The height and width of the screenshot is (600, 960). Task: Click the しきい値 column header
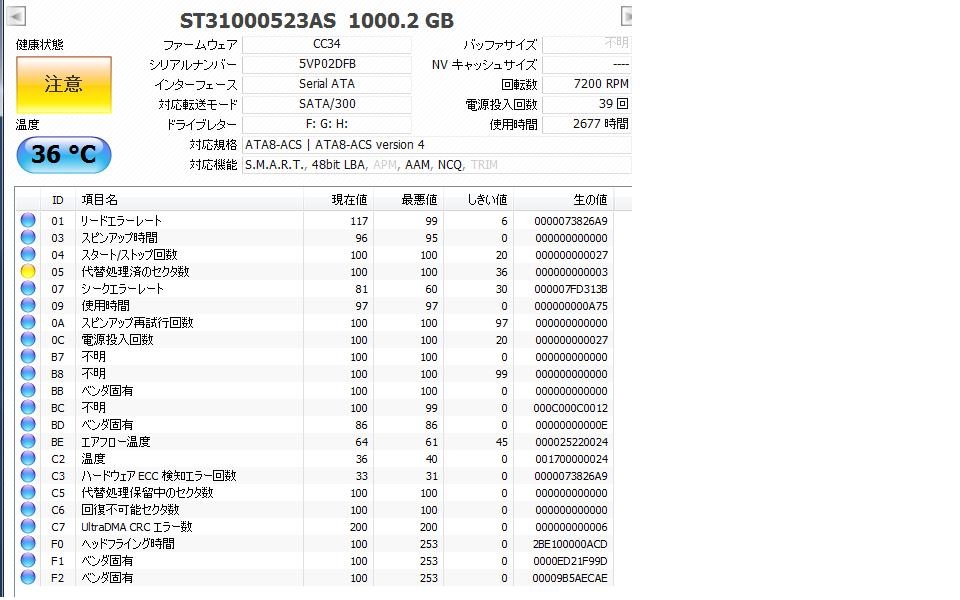click(x=478, y=200)
